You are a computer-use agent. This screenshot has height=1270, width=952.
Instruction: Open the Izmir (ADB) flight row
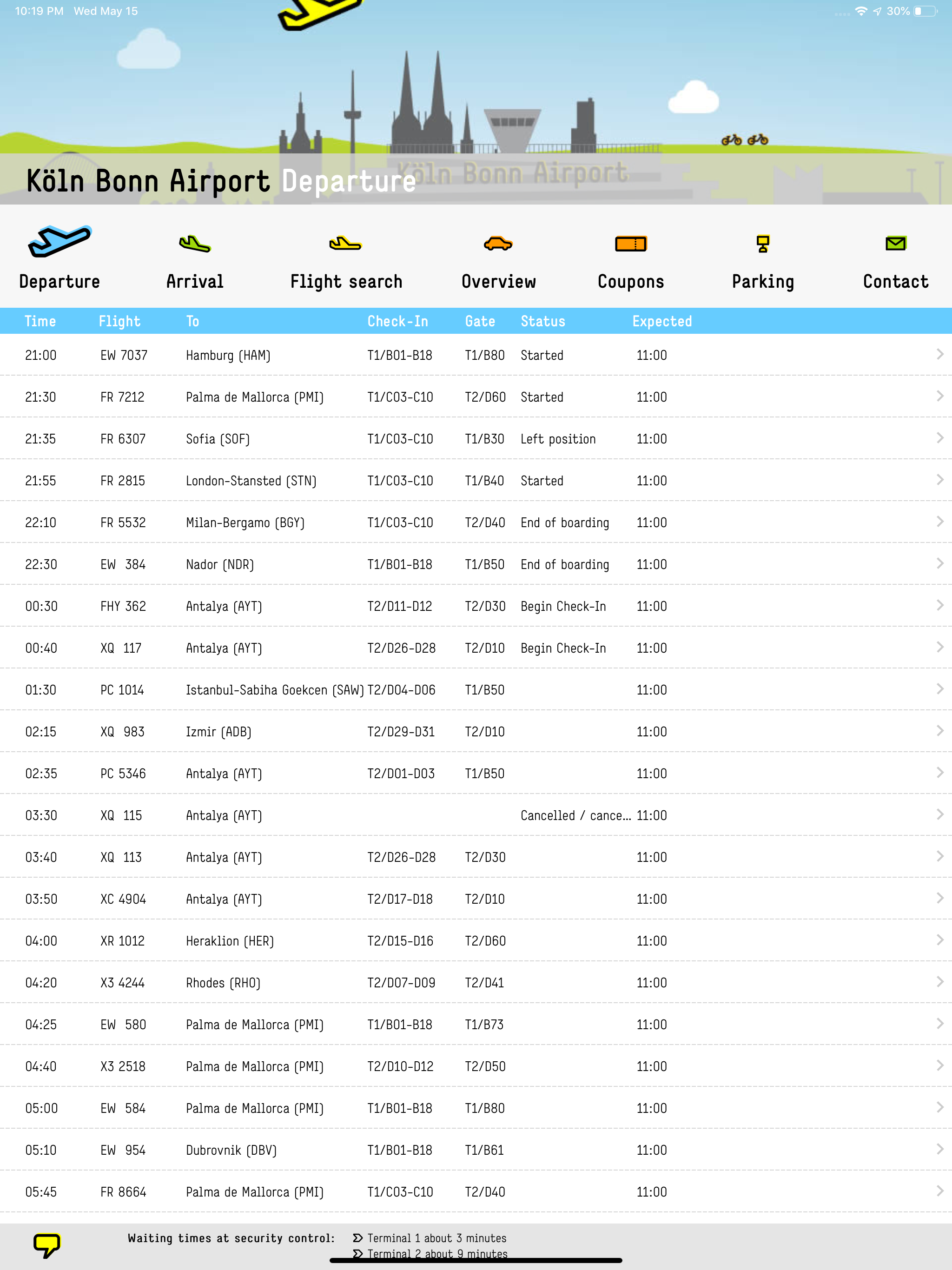click(476, 731)
